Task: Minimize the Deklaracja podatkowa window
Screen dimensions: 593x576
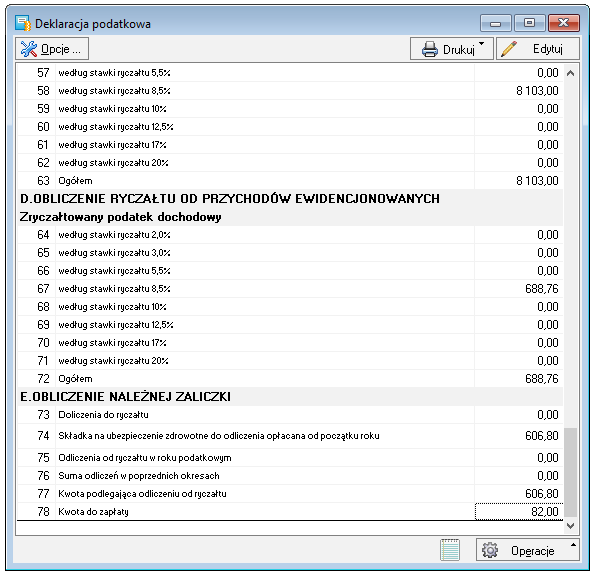Action: 496,23
